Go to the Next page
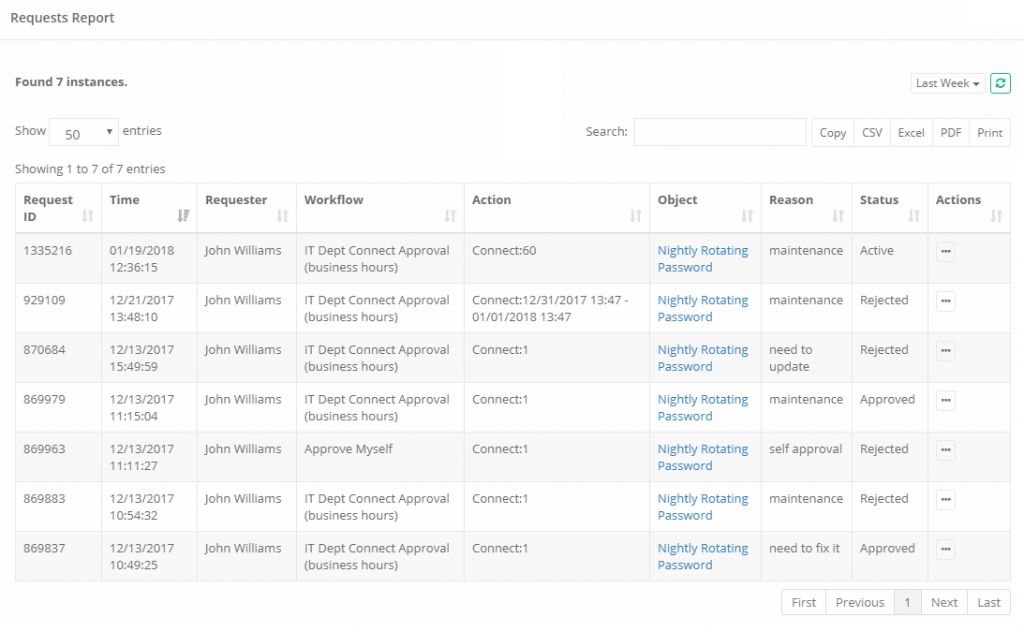This screenshot has width=1024, height=632. [x=944, y=602]
